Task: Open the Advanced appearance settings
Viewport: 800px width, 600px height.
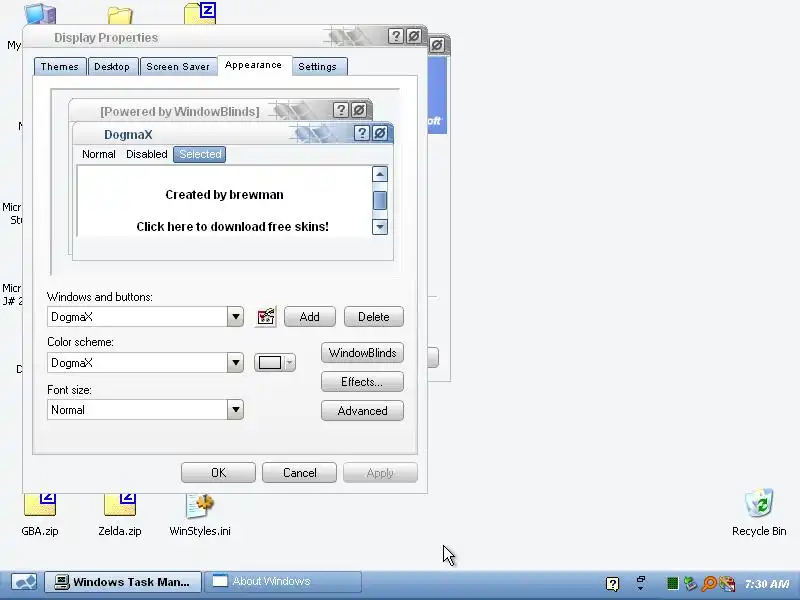Action: [x=362, y=411]
